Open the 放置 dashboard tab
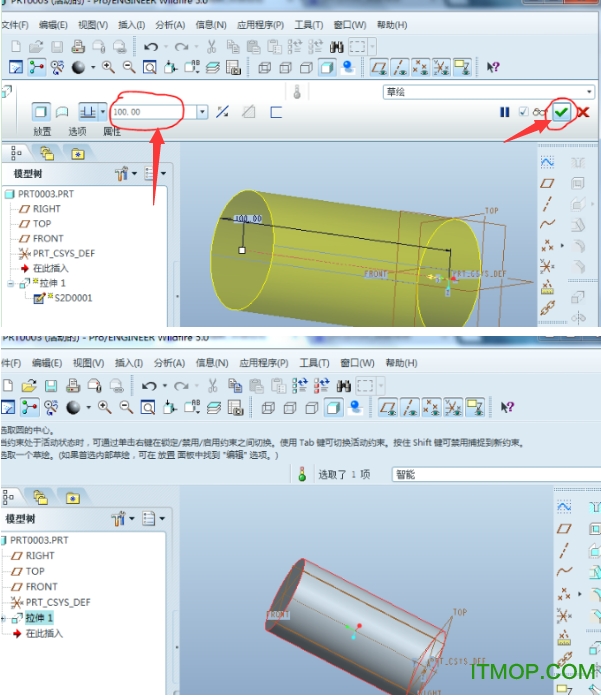601x697 pixels. (x=42, y=131)
